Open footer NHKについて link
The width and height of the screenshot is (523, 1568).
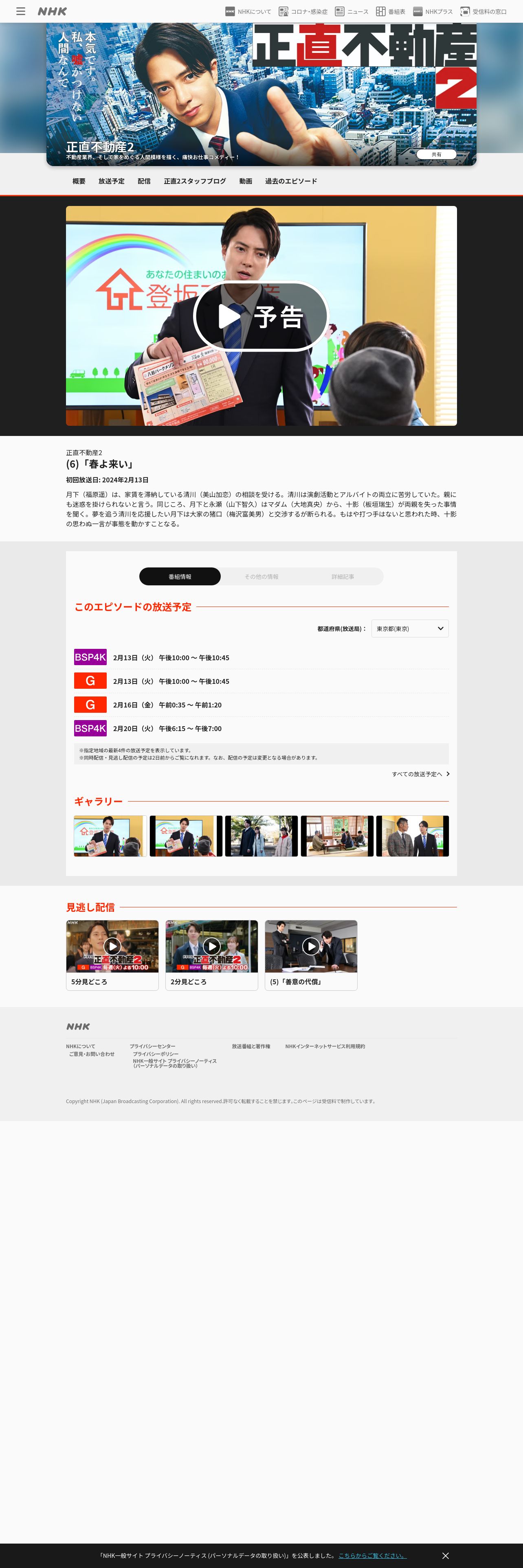click(x=80, y=1046)
